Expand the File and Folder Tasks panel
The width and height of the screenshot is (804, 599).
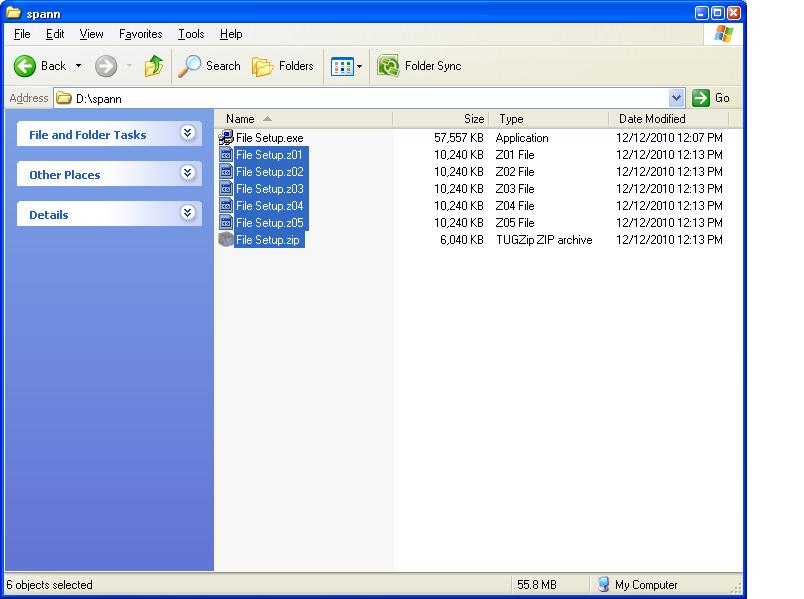click(x=187, y=133)
